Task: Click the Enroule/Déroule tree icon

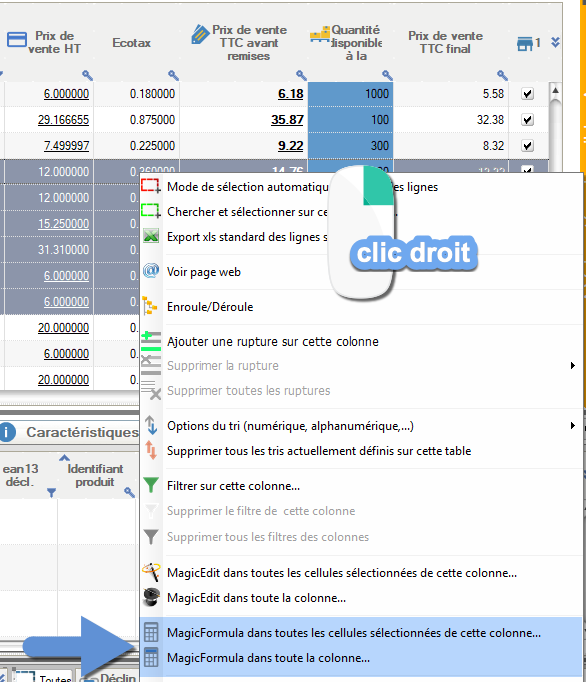Action: [x=150, y=305]
